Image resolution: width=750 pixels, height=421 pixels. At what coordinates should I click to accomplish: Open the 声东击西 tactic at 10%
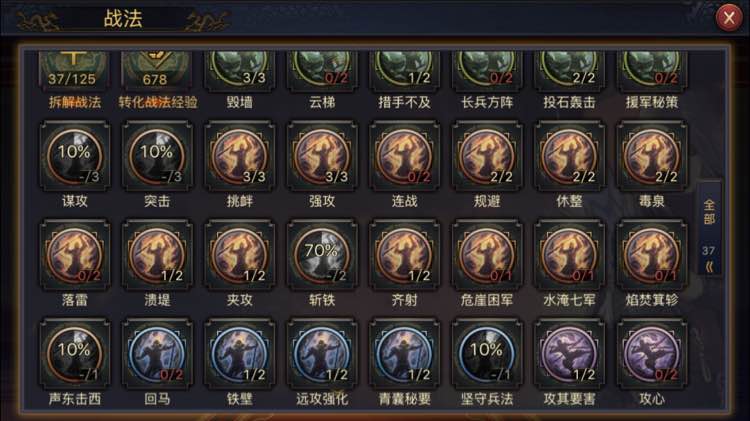click(x=75, y=355)
